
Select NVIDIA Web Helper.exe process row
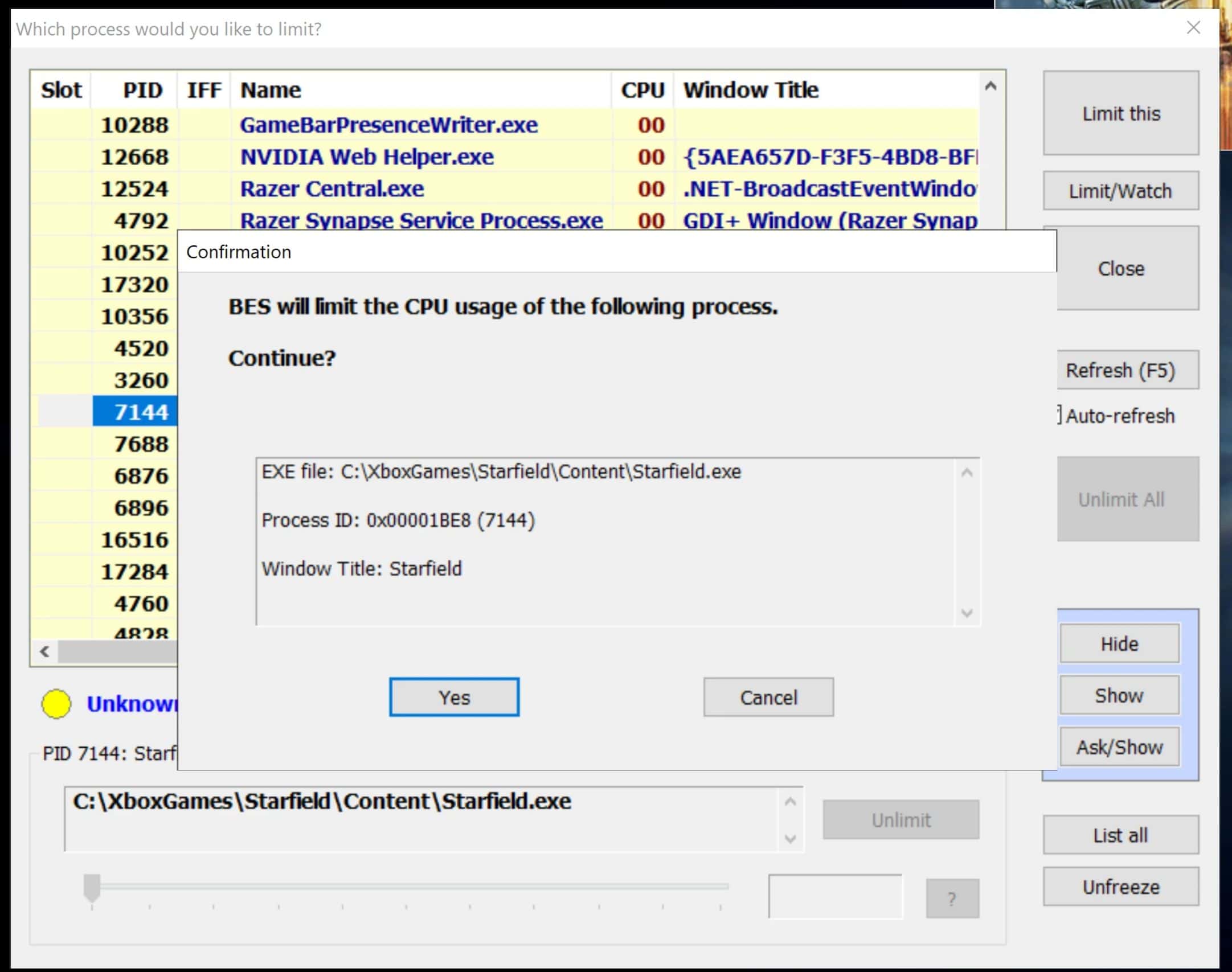pyautogui.click(x=366, y=157)
